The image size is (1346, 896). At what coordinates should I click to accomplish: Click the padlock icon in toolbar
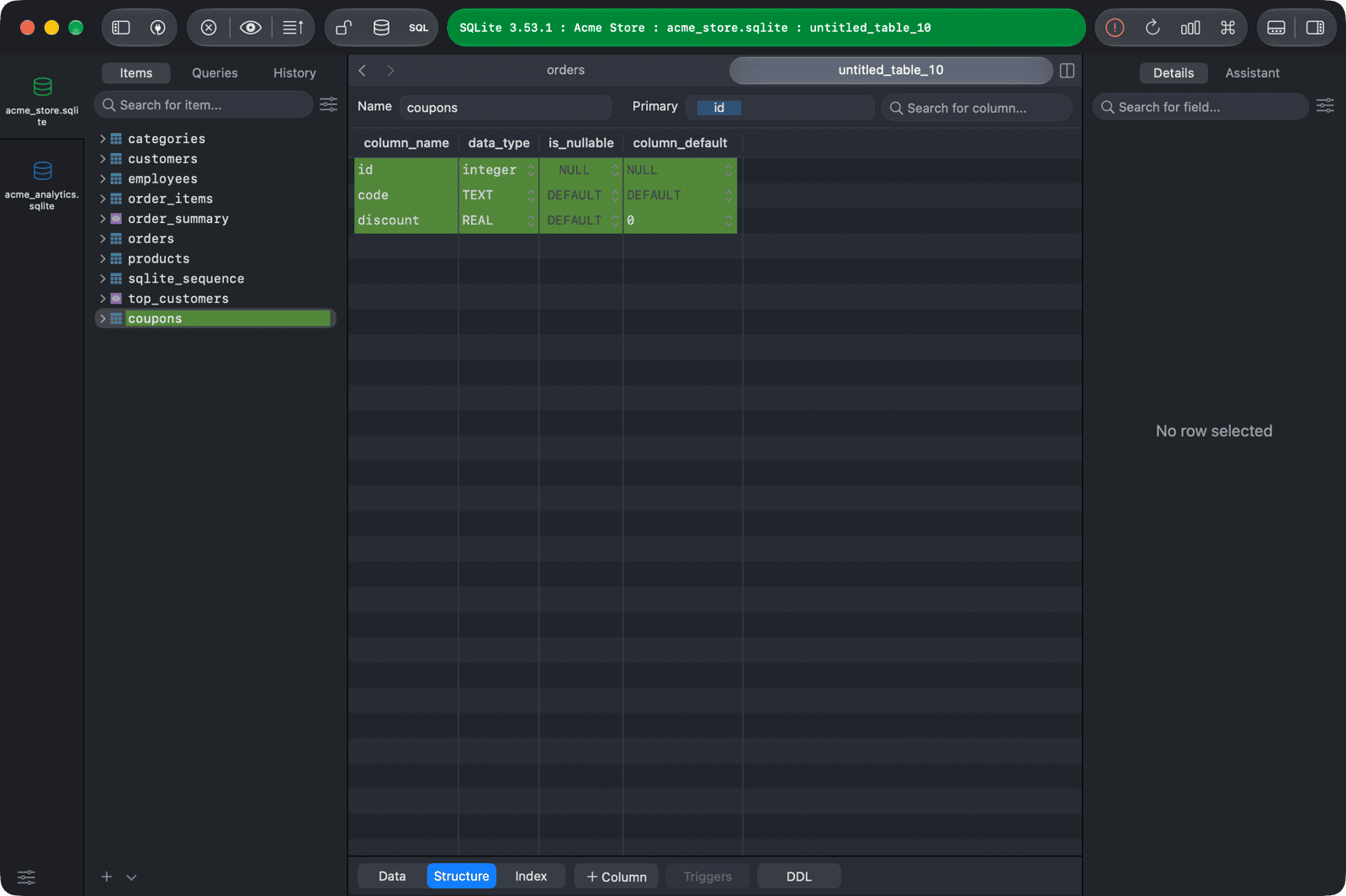tap(343, 28)
